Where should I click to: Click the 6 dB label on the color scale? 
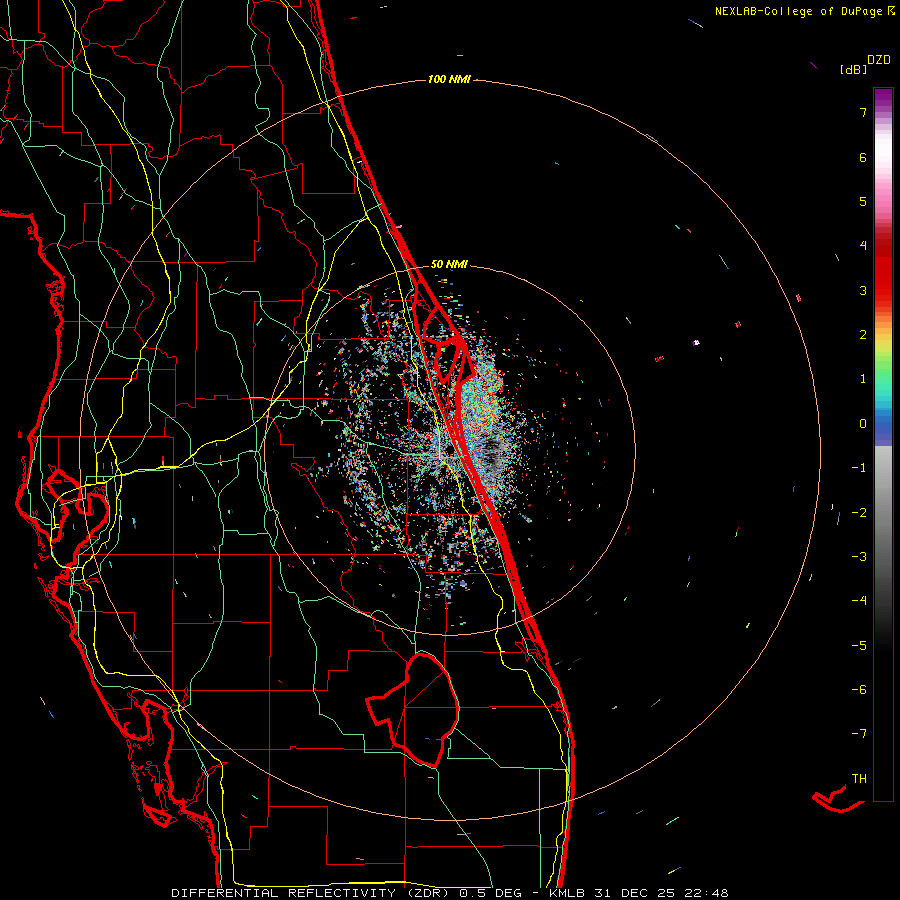click(x=863, y=157)
